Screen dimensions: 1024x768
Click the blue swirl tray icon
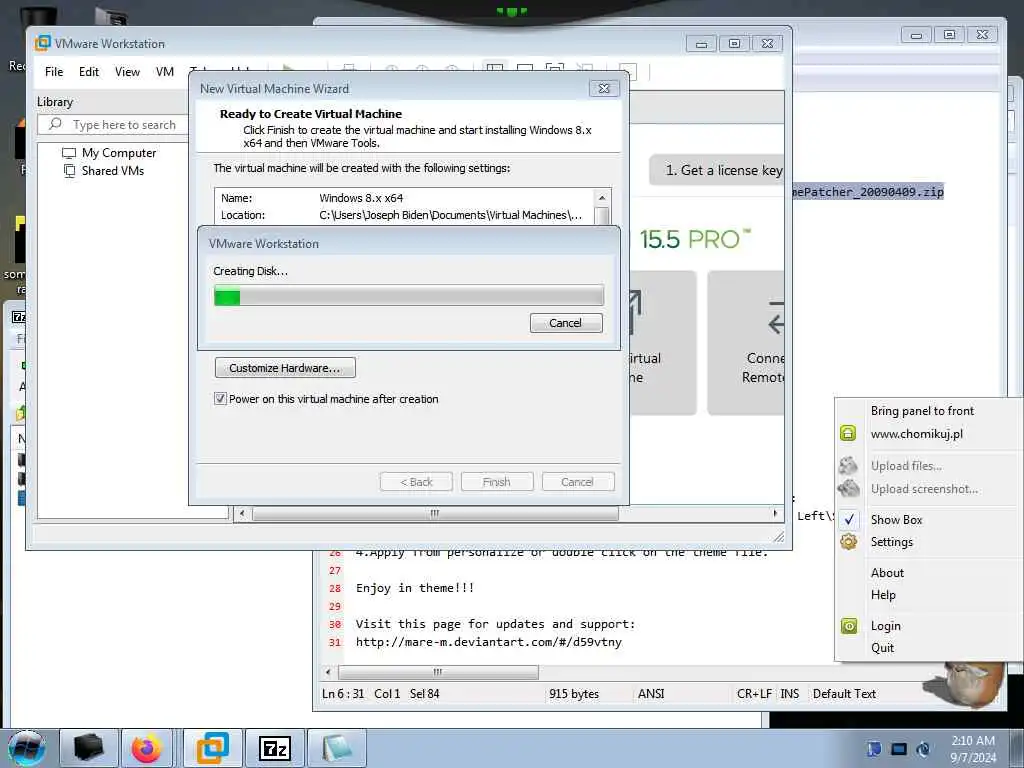[923, 749]
